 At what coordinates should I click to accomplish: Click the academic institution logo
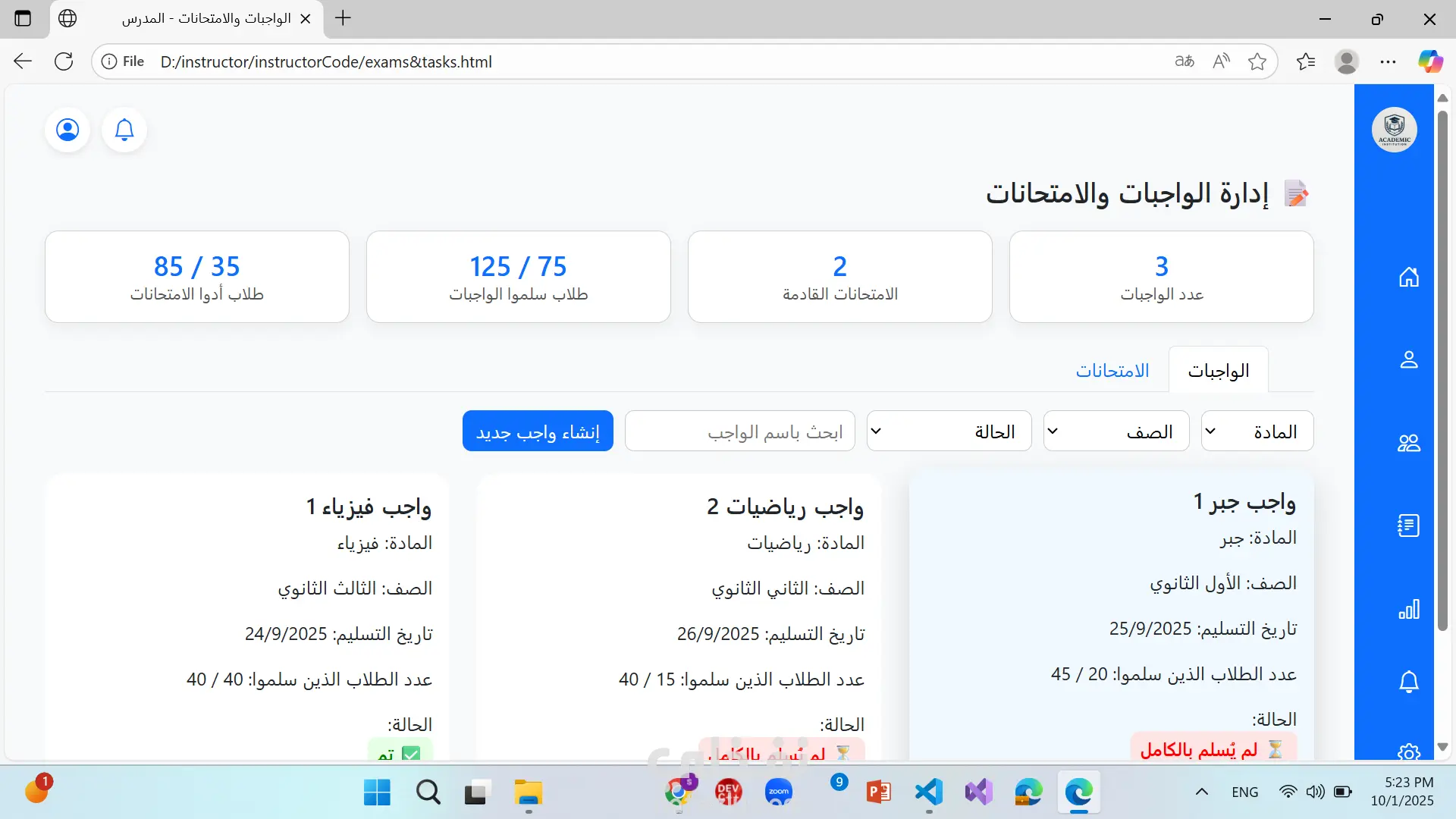[x=1394, y=129]
